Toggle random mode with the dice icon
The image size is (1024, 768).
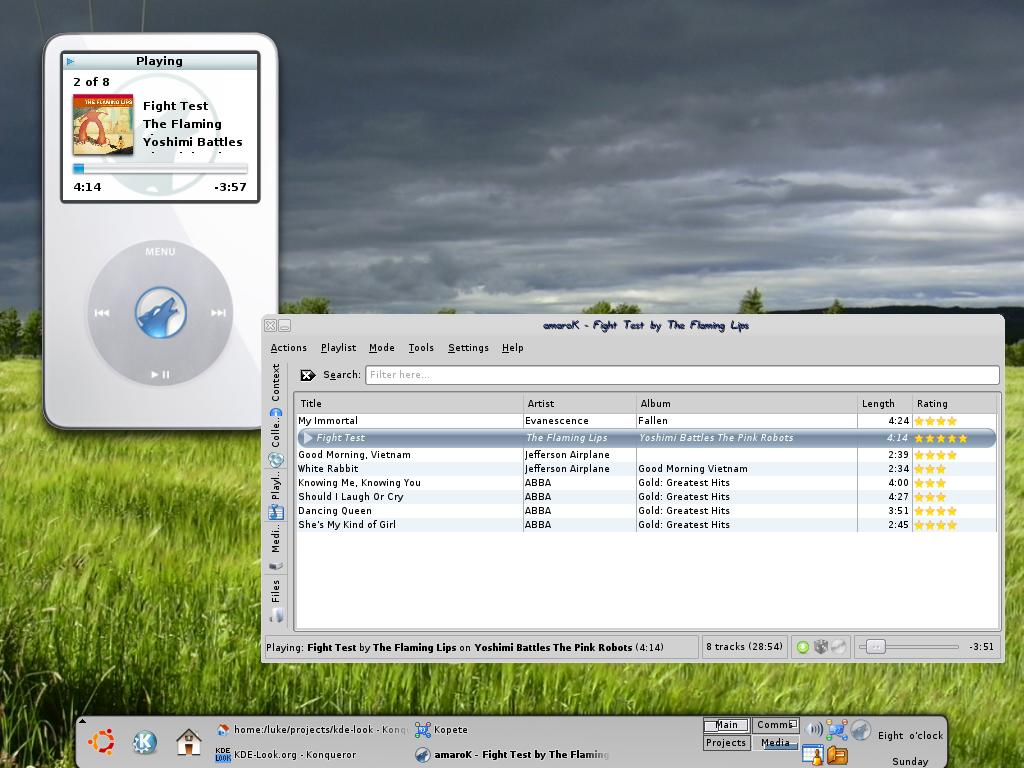pyautogui.click(x=821, y=647)
